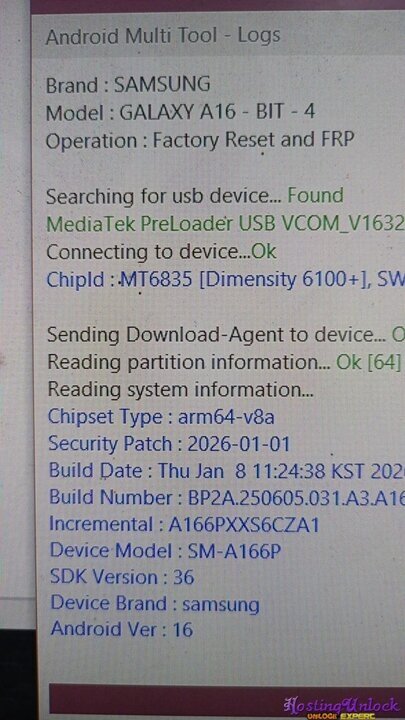Viewport: 405px width, 720px height.
Task: Select the Chipset Type arm64-v8a line
Action: tap(161, 417)
